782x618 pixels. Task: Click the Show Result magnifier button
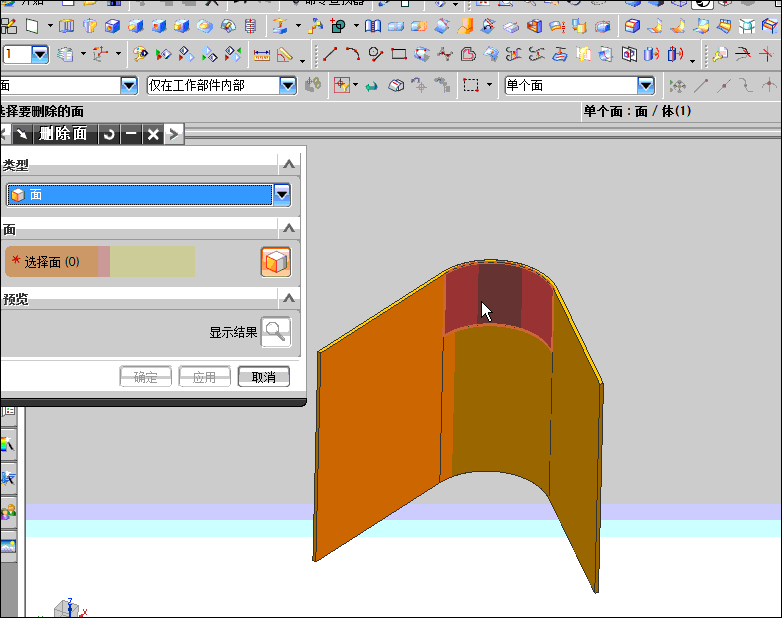[x=276, y=332]
